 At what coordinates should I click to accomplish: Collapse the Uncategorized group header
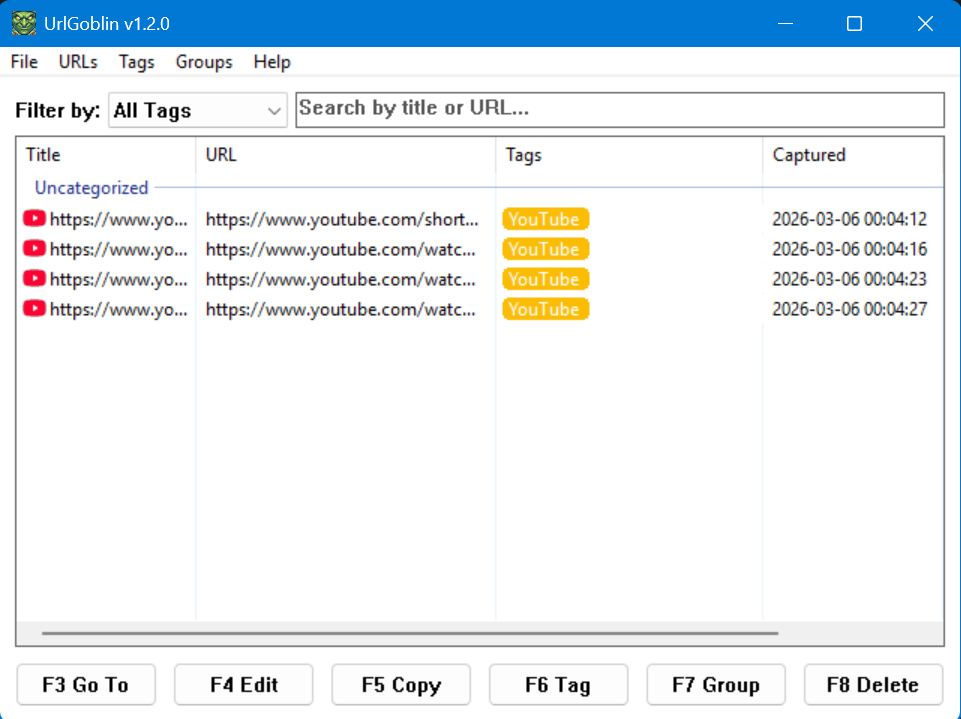[91, 187]
